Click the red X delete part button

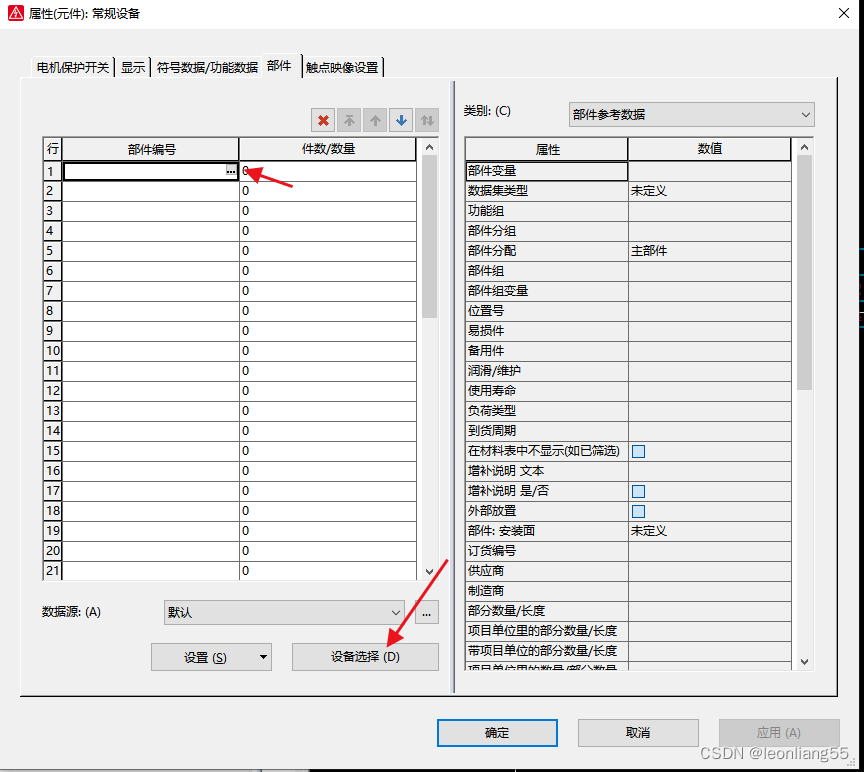(x=323, y=121)
